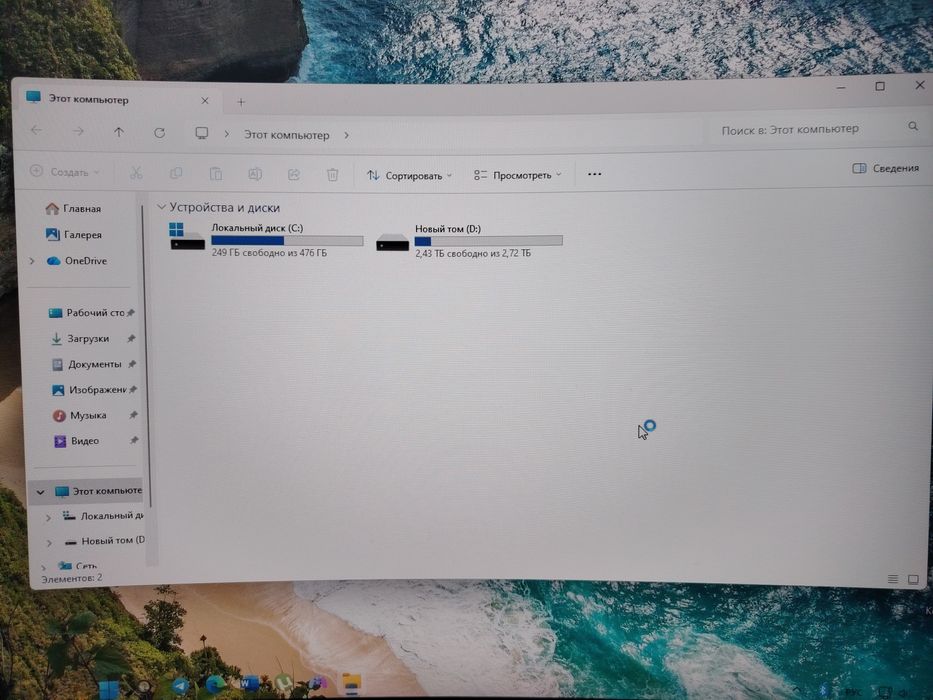Screen dimensions: 933x700
Task: Open Документы in the sidebar
Action: point(87,364)
